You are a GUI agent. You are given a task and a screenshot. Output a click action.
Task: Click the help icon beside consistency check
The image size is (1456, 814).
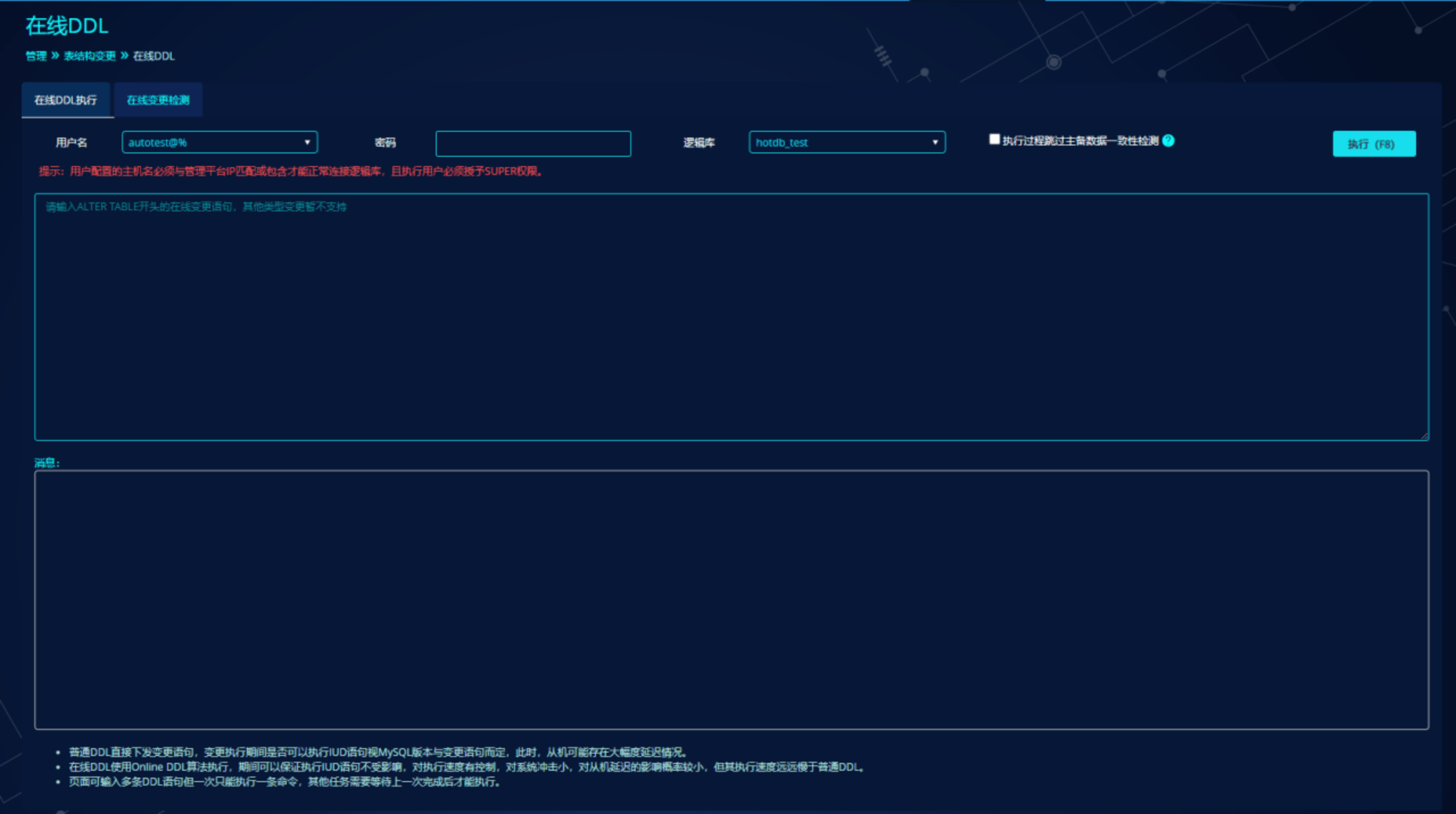click(1168, 141)
